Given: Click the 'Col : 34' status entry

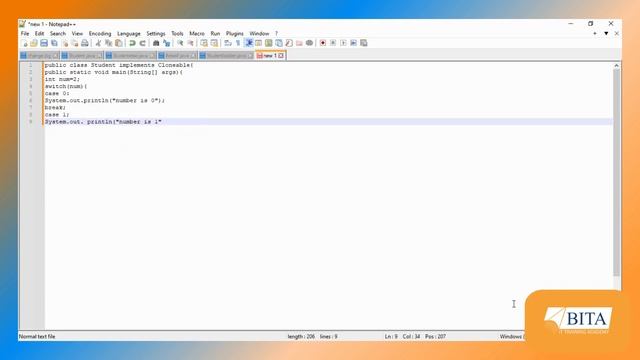Looking at the screenshot, I should [411, 336].
